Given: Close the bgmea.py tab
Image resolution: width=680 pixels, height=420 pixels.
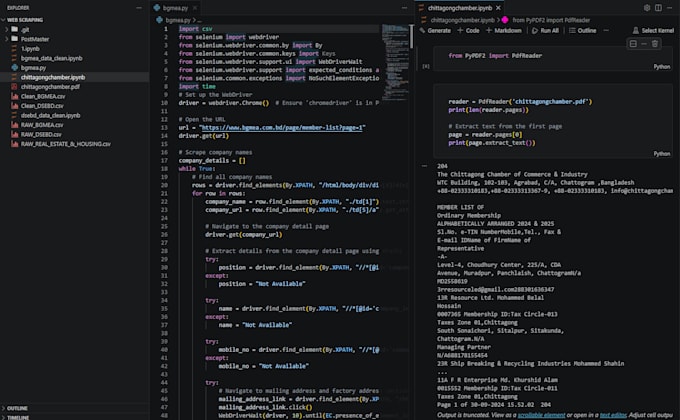Looking at the screenshot, I should 195,8.
